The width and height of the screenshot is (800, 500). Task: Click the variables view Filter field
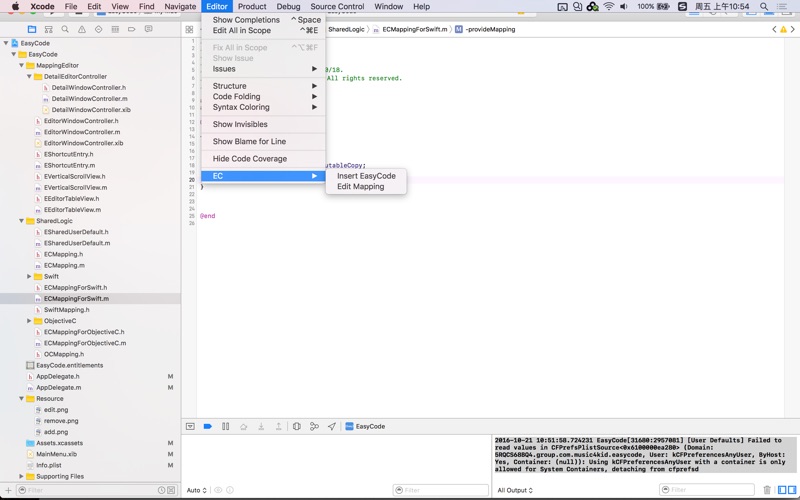coord(441,490)
